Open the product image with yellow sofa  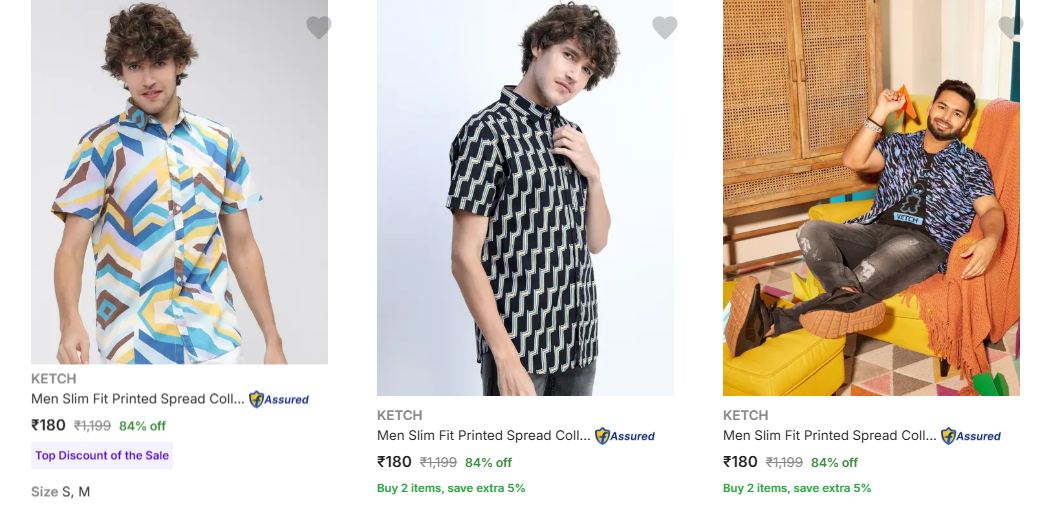coord(871,200)
